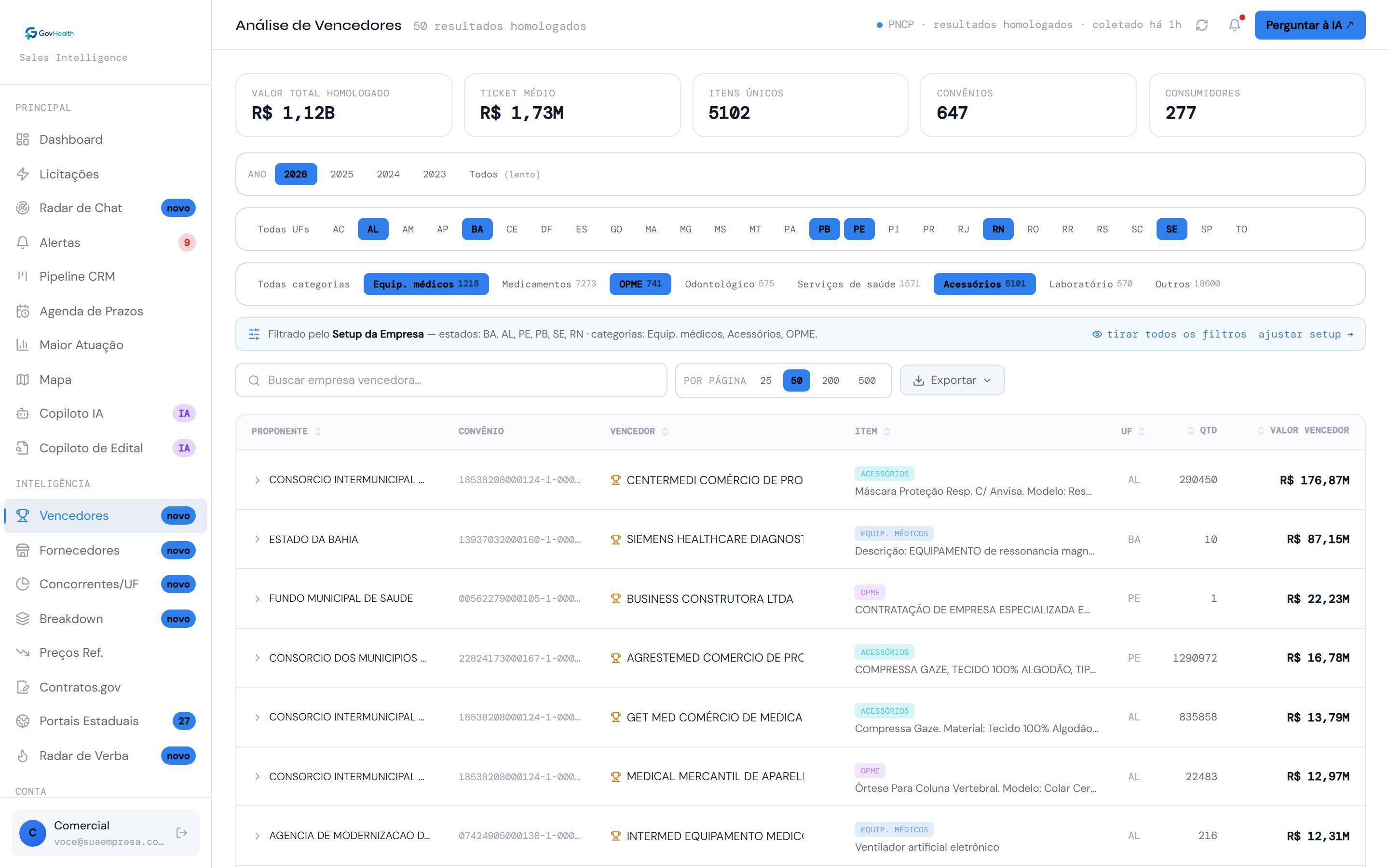Open Copiloto de Edital
The image size is (1389, 868).
pyautogui.click(x=106, y=448)
